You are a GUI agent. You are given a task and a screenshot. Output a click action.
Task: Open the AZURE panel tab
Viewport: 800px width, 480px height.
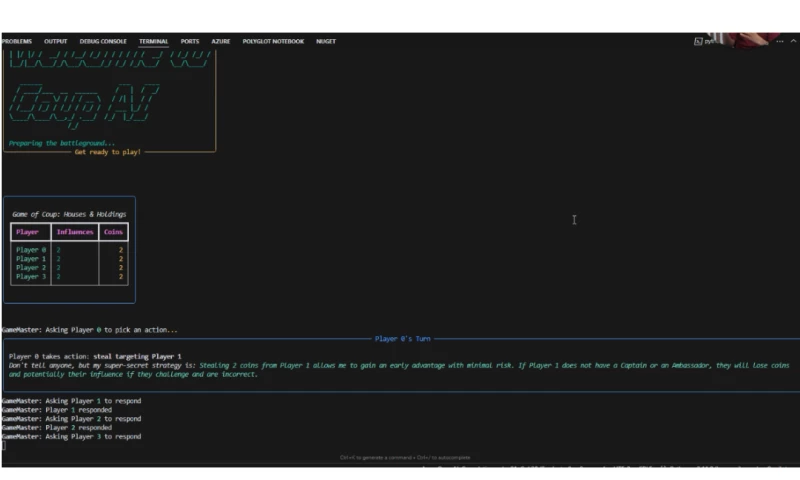point(221,41)
